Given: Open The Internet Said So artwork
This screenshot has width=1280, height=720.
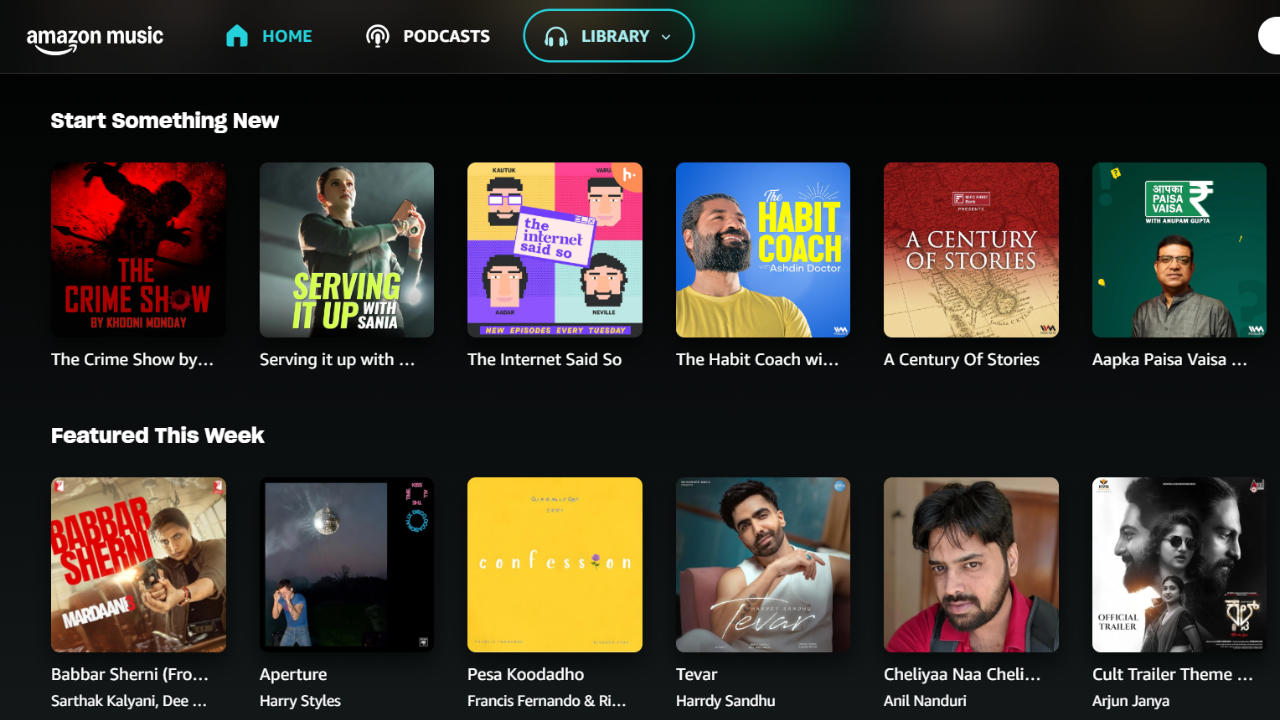Looking at the screenshot, I should tap(554, 250).
